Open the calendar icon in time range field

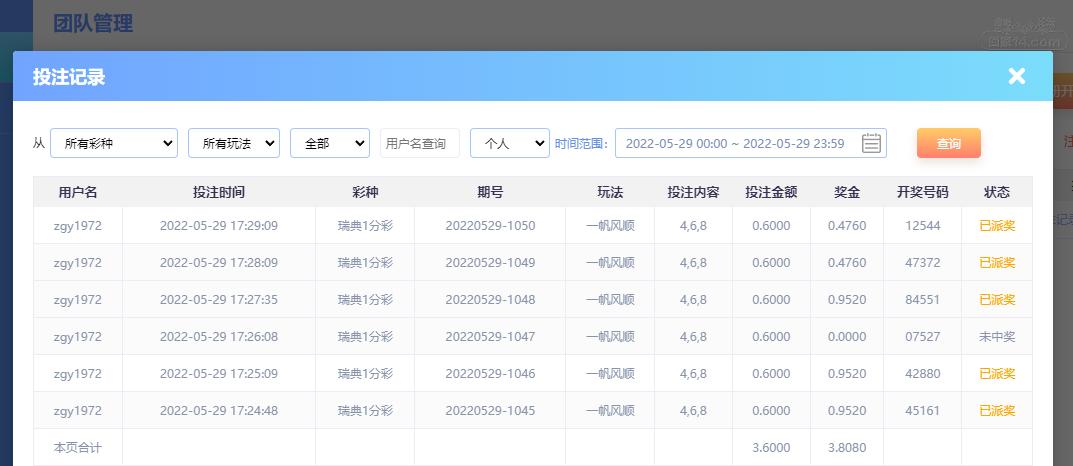coord(870,143)
